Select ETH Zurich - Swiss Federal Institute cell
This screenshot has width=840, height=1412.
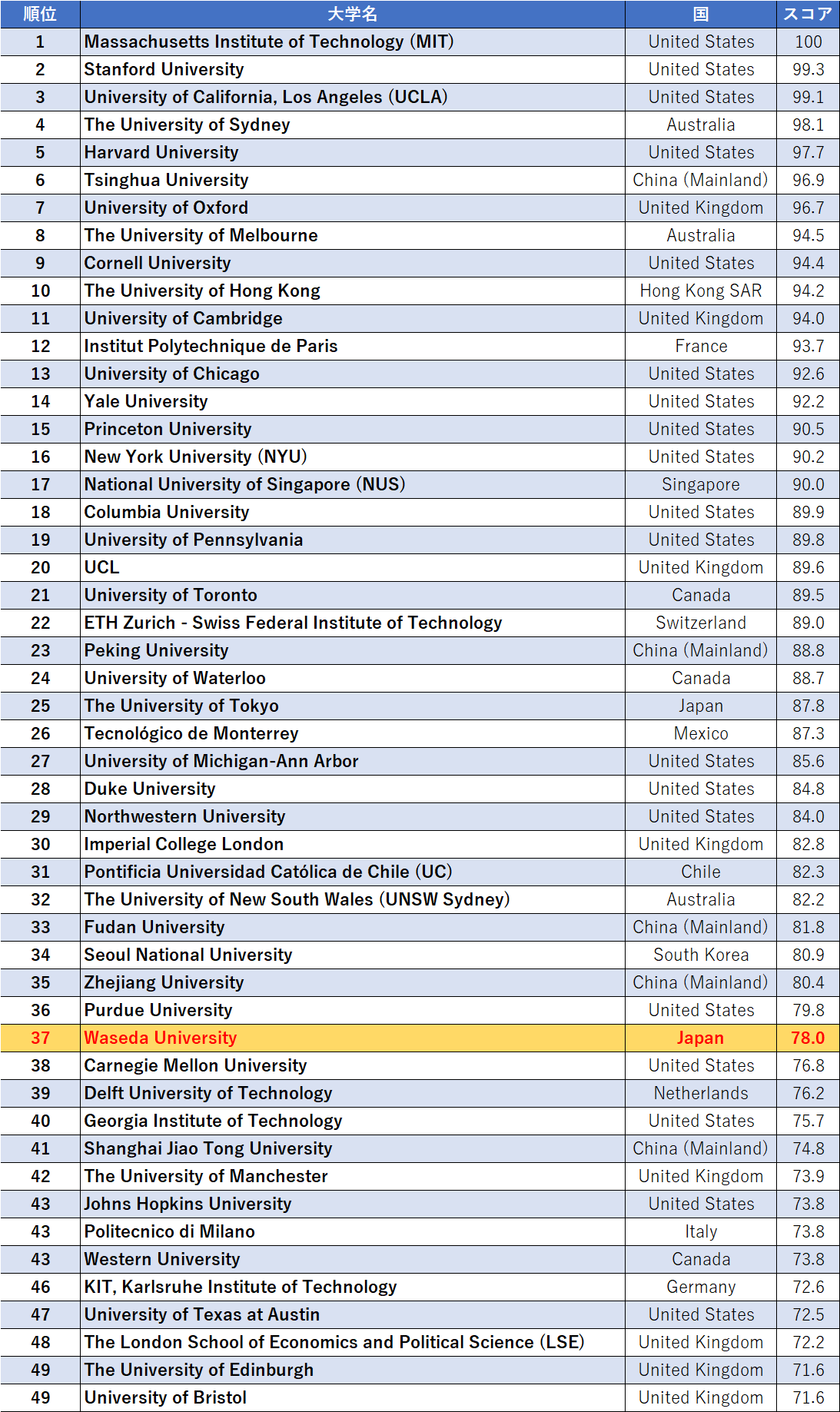click(353, 623)
